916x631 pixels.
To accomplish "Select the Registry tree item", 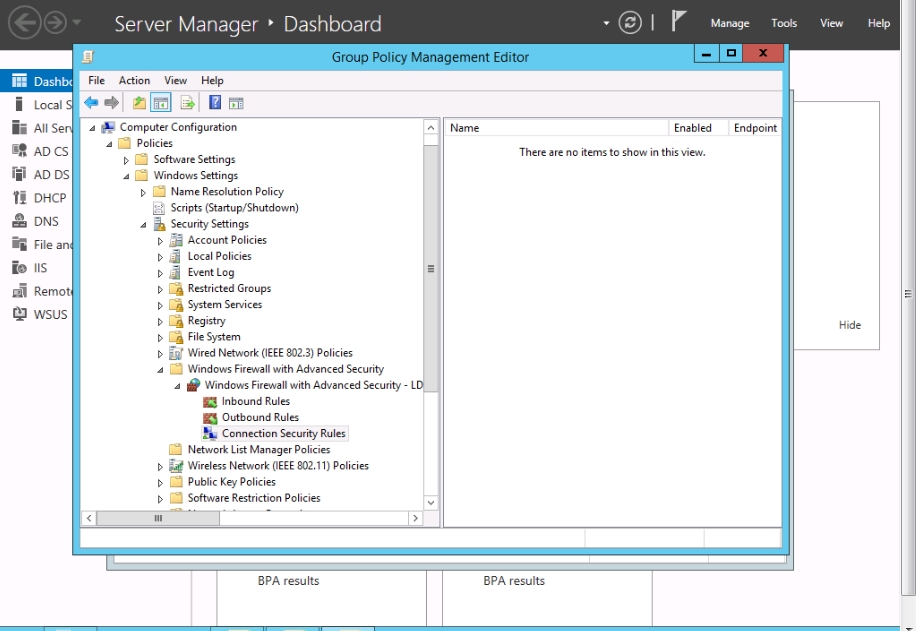I will 206,321.
